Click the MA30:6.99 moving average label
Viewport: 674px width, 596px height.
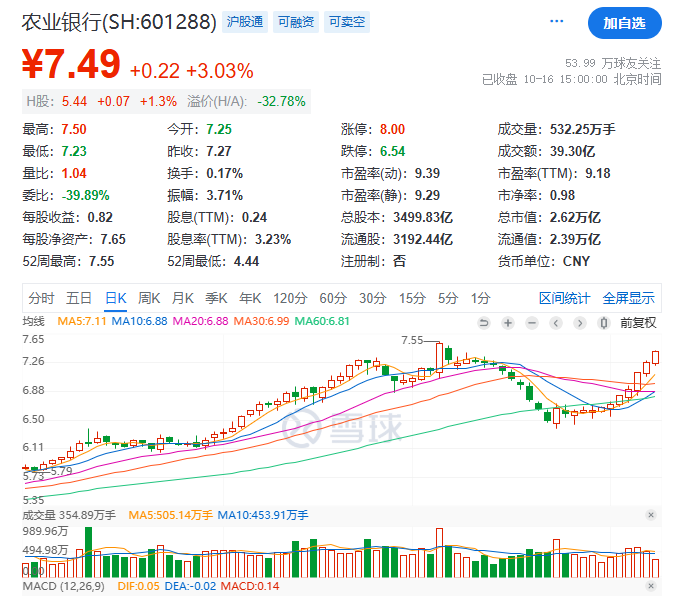pyautogui.click(x=261, y=321)
